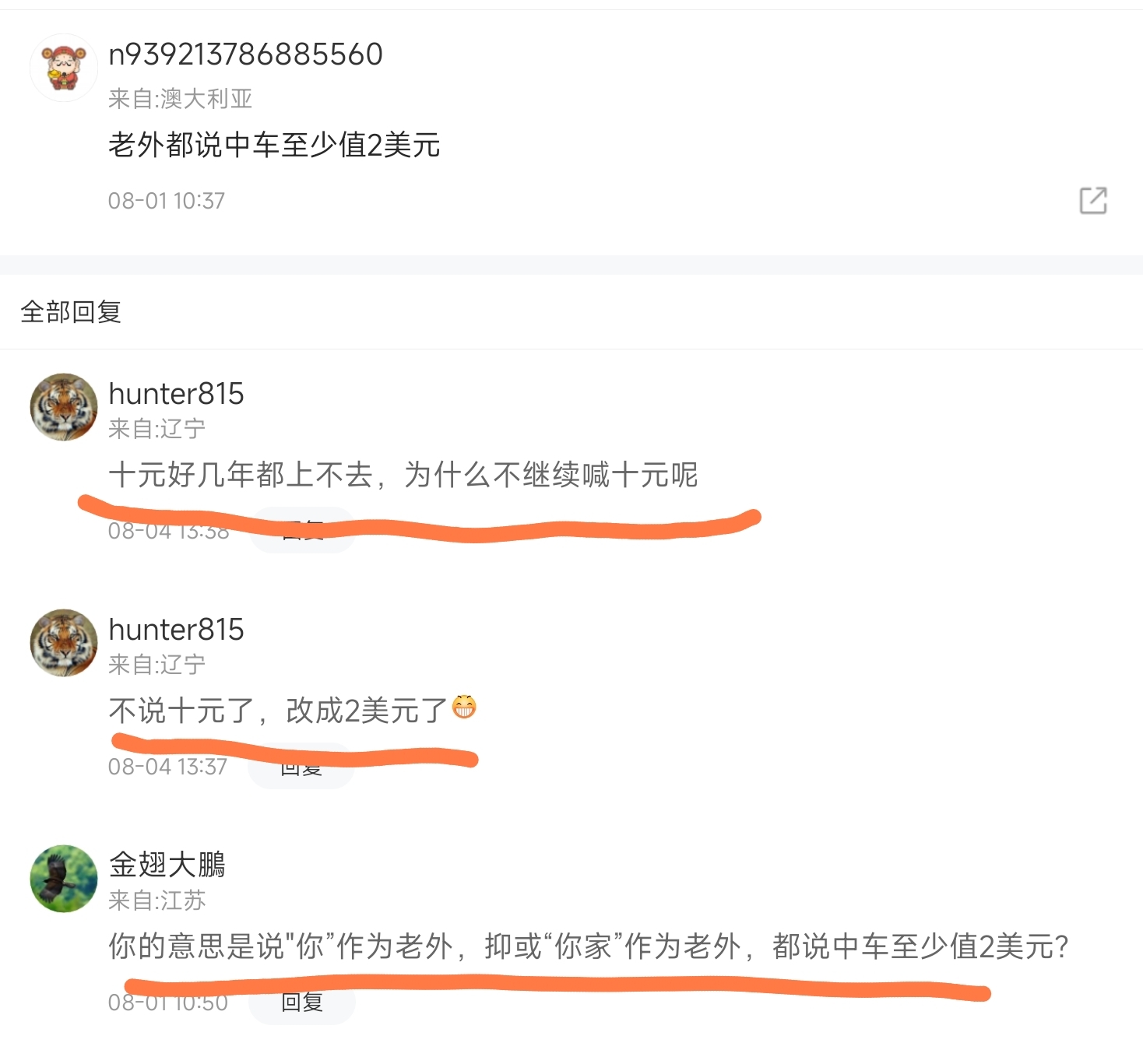Click the username 金翅大鹏
The width and height of the screenshot is (1143, 1064).
click(x=167, y=865)
